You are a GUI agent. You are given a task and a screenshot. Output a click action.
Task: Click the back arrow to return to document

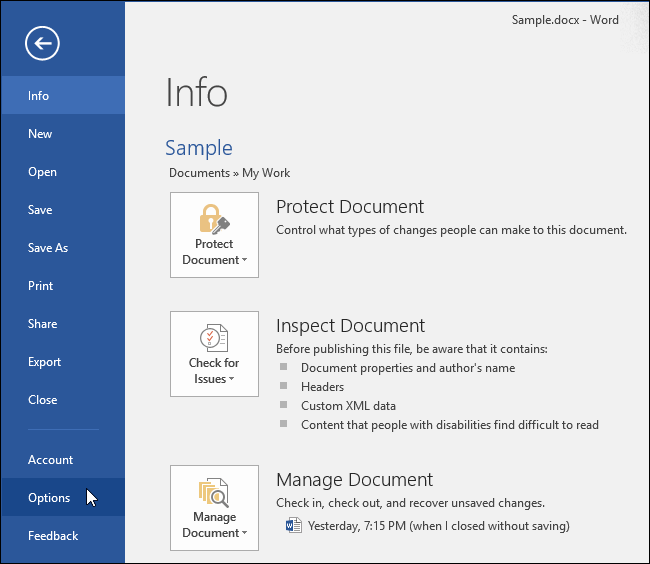[x=44, y=43]
